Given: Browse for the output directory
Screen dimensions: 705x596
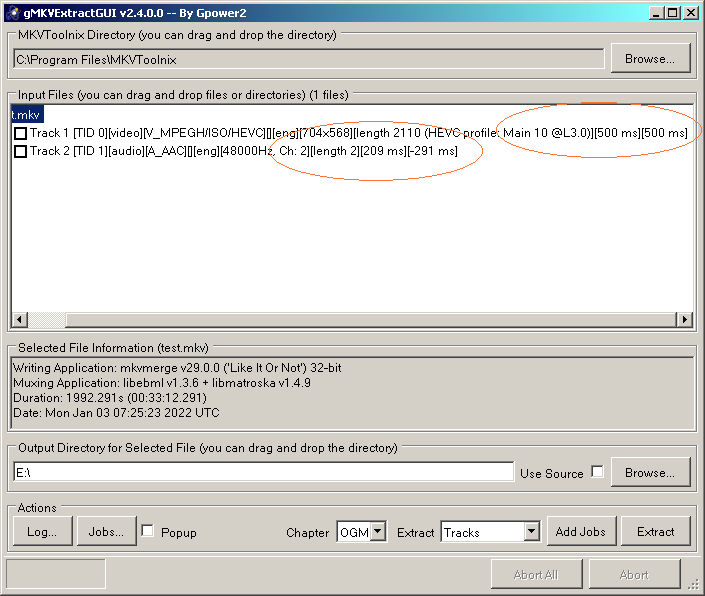Looking at the screenshot, I should pos(650,472).
